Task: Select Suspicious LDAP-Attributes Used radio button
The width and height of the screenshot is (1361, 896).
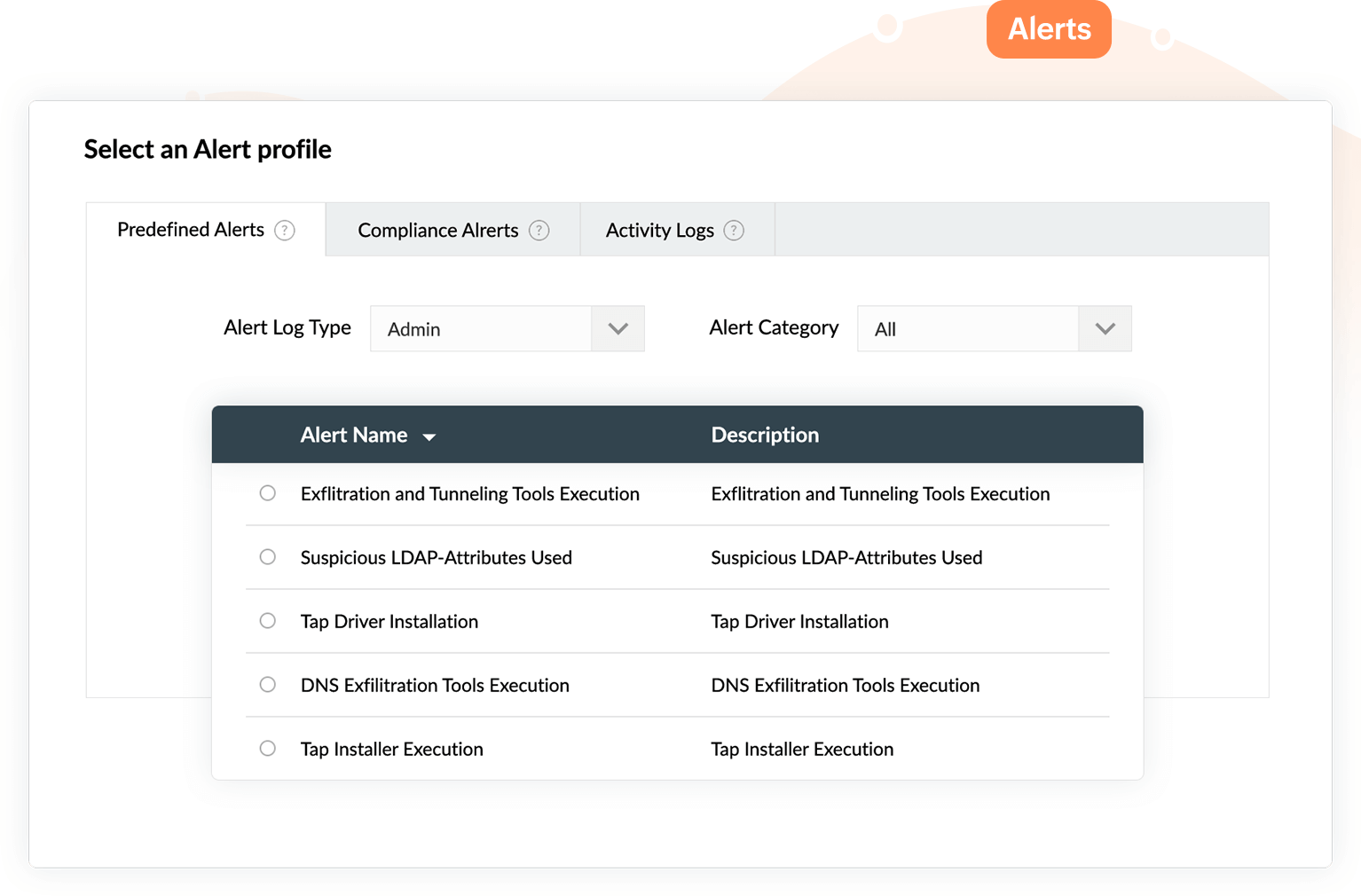Action: [268, 557]
